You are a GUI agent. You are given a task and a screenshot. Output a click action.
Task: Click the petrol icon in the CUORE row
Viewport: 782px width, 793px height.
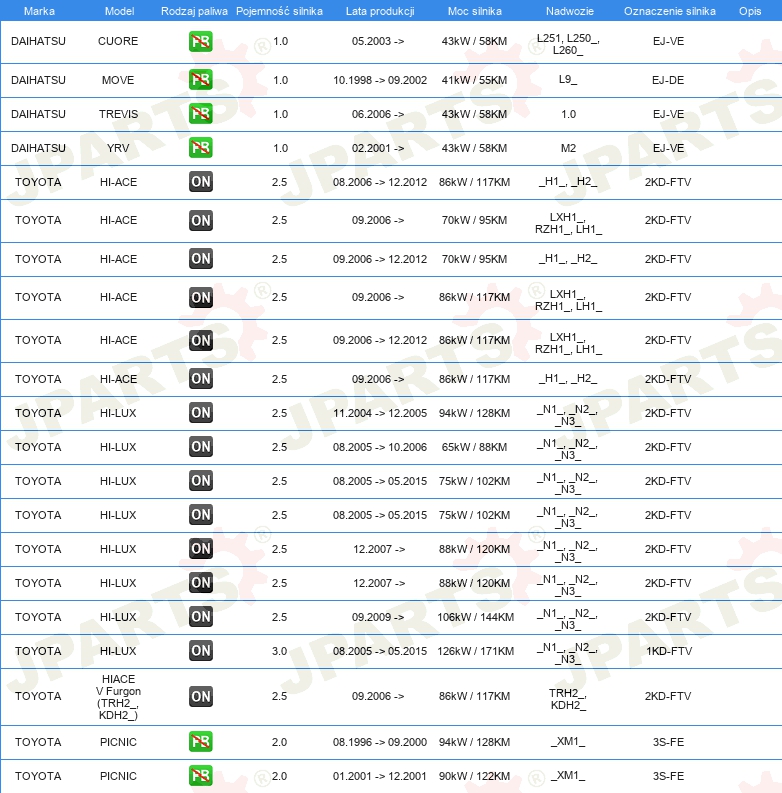[x=201, y=41]
